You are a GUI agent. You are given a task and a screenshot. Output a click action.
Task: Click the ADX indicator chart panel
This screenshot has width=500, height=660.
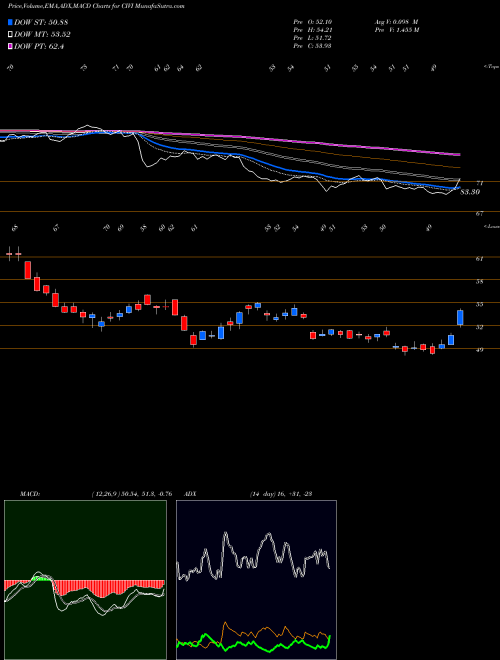256,580
